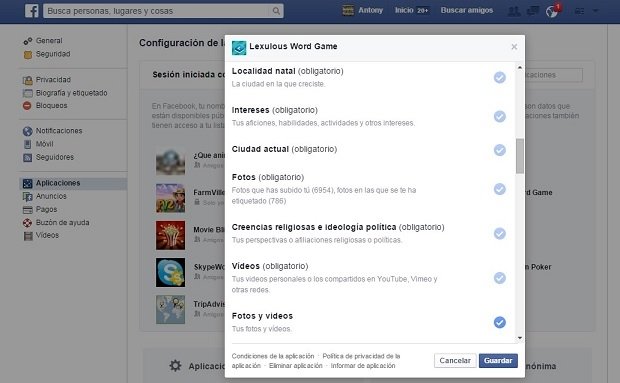Screen dimensions: 620x383
Task: Go to Inicio in top bar
Action: coord(404,11)
